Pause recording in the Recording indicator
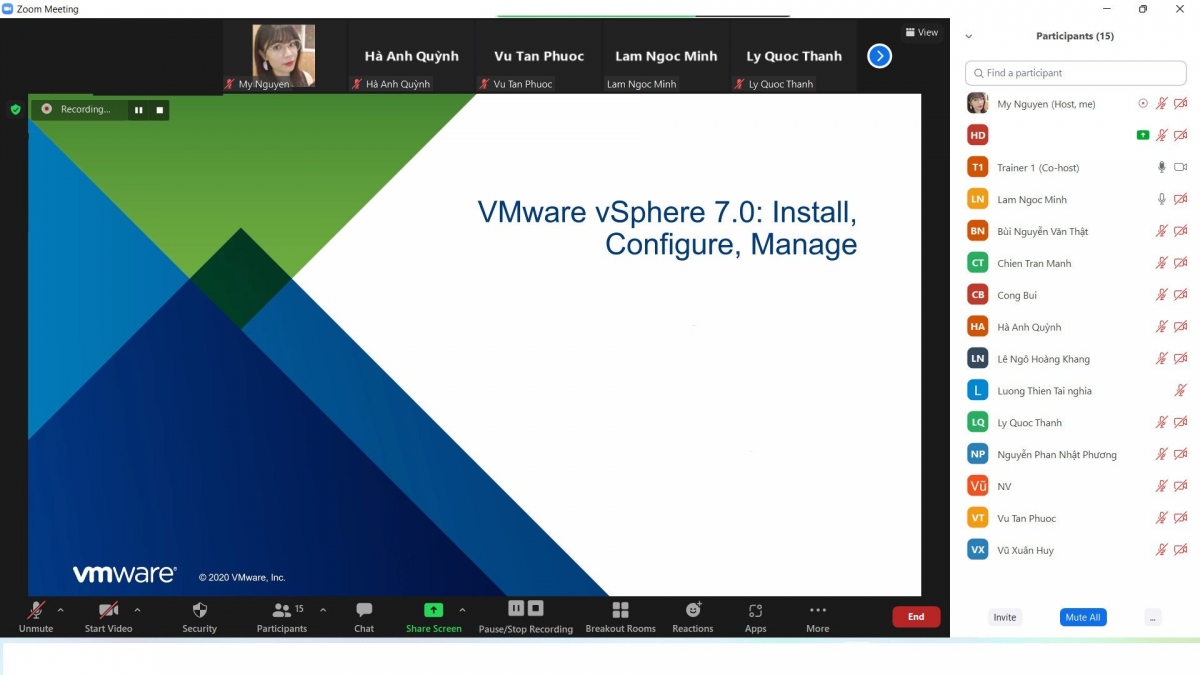Screen dimensions: 1200x675 coord(138,110)
